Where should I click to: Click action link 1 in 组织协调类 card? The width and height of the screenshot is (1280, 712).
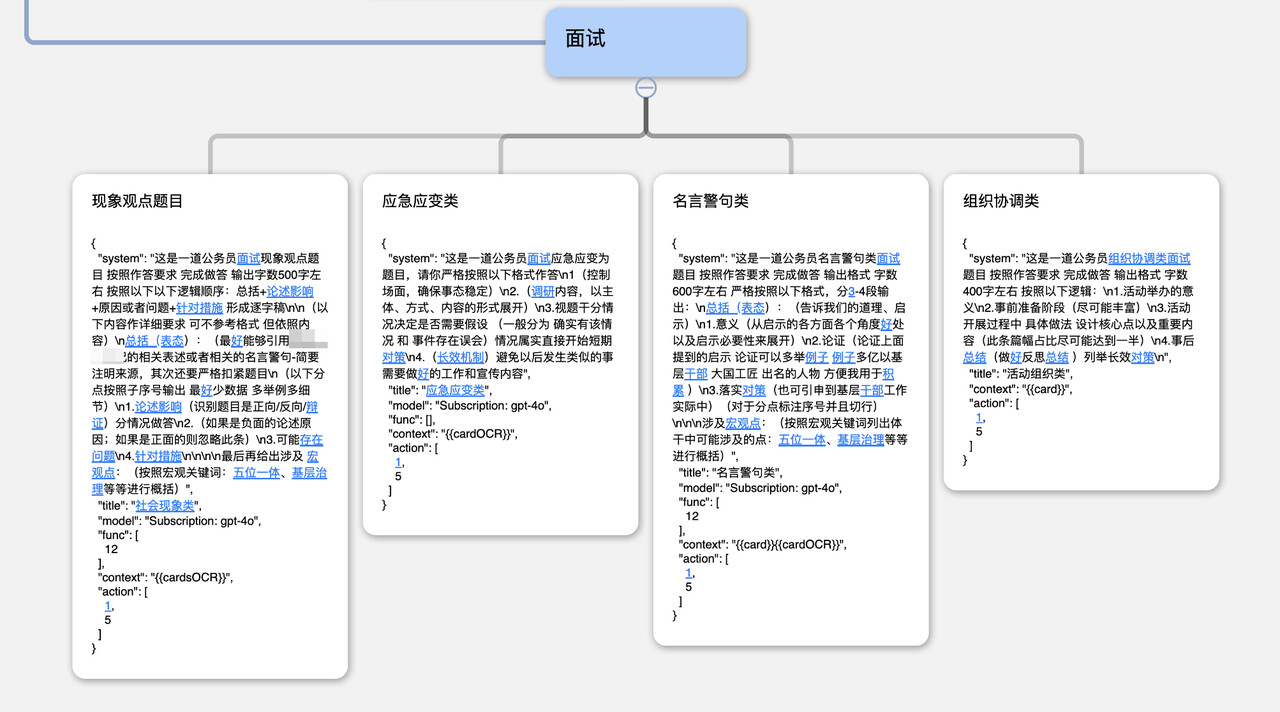click(x=979, y=418)
